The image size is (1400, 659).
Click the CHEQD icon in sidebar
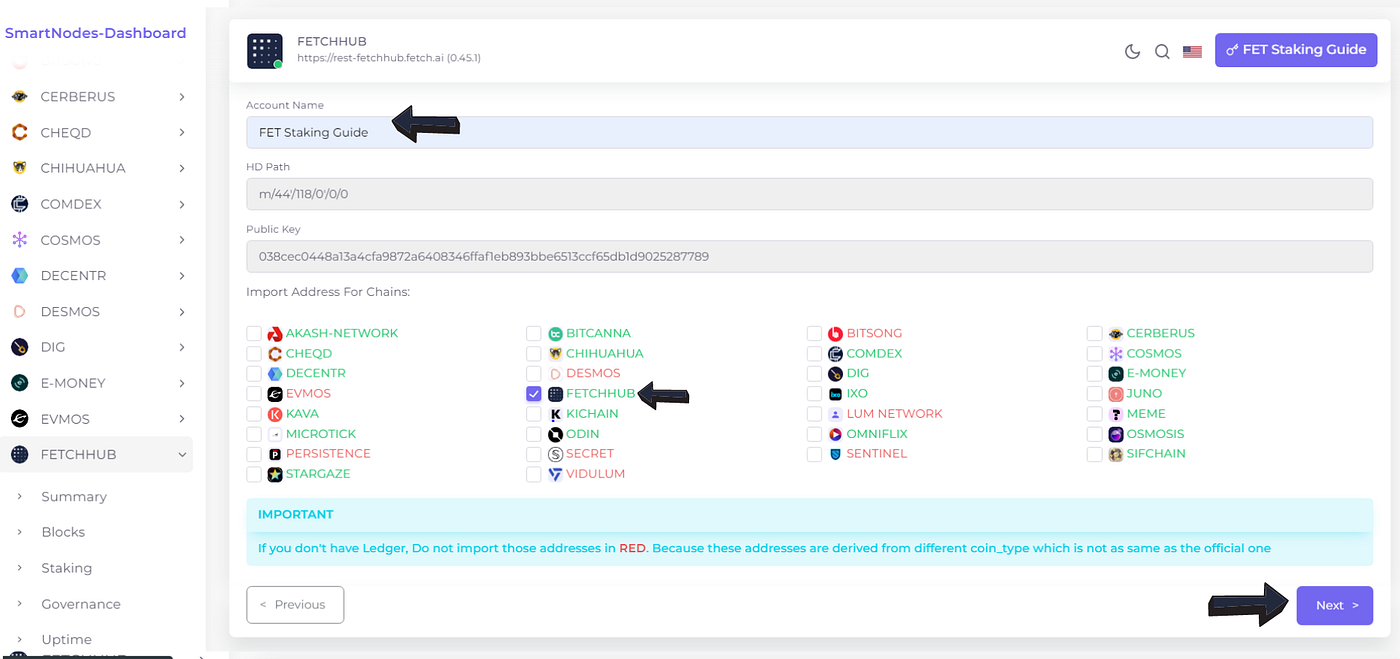(x=19, y=132)
